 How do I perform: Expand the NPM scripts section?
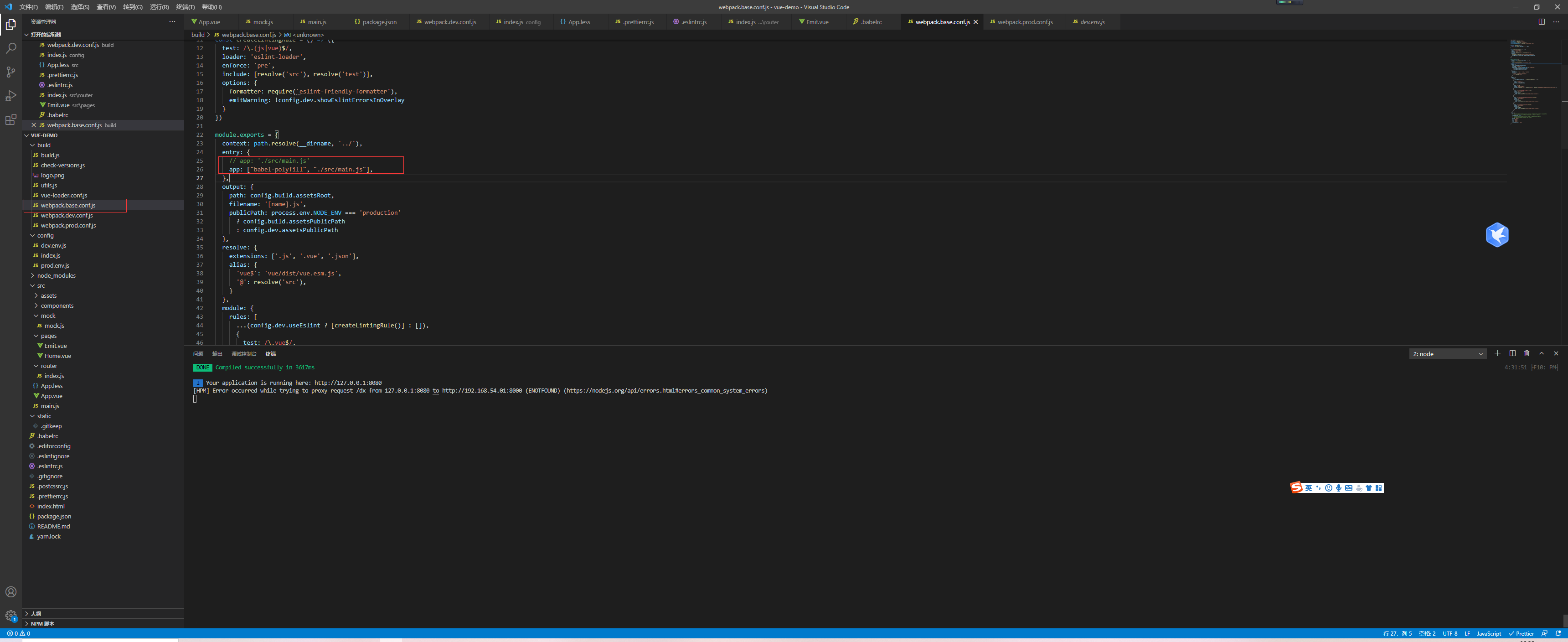(42, 624)
